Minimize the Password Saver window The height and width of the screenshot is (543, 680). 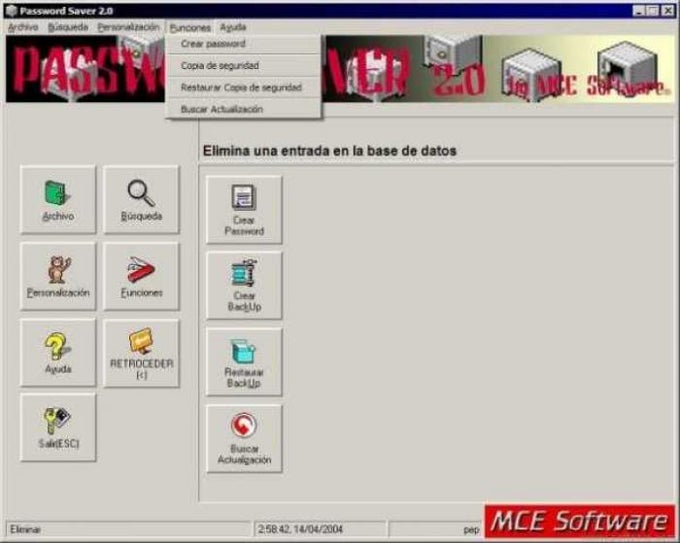coord(638,10)
